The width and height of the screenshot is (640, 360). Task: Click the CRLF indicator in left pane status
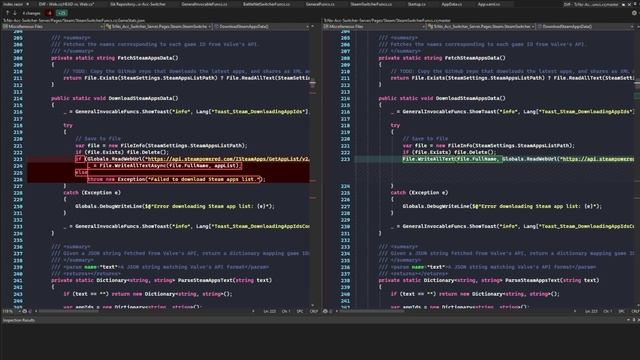click(x=313, y=311)
